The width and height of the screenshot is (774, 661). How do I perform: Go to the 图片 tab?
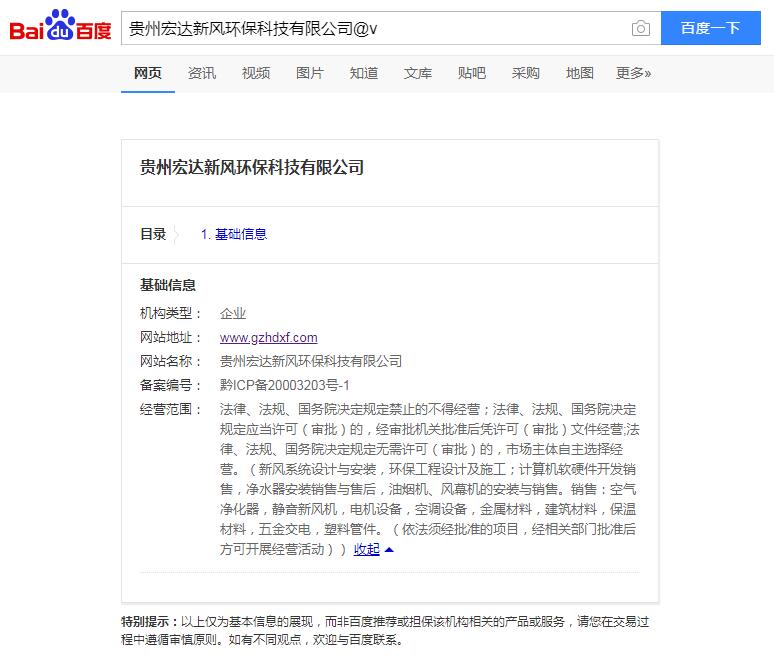310,73
